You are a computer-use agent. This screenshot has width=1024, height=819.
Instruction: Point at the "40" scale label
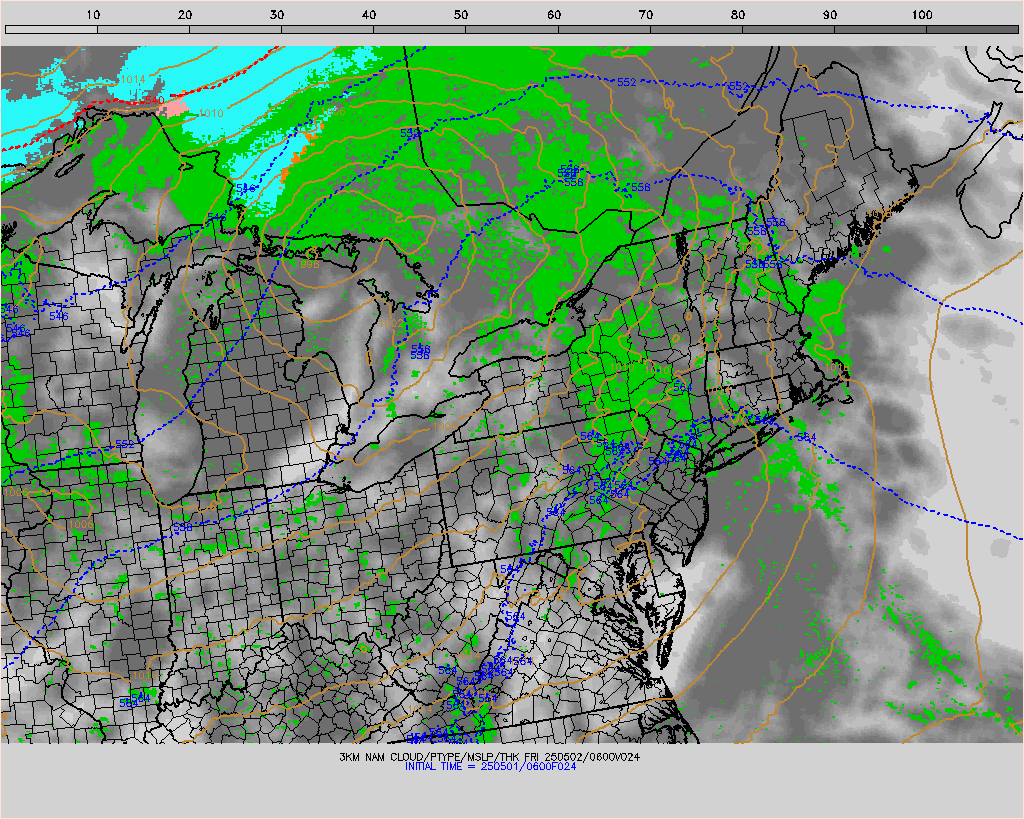coord(370,14)
